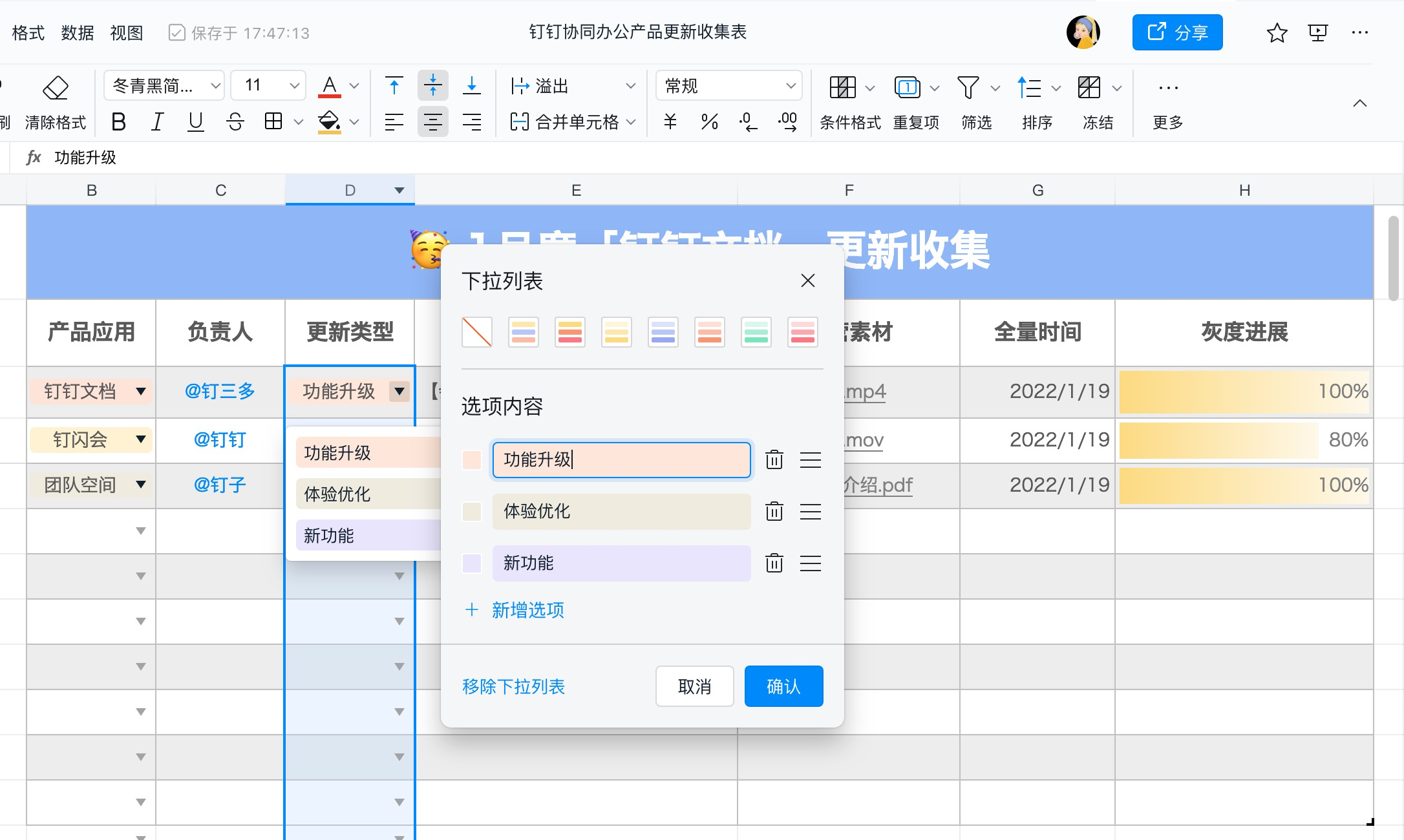The height and width of the screenshot is (840, 1404).
Task: Click the 新增选项 add option link
Action: coord(527,610)
